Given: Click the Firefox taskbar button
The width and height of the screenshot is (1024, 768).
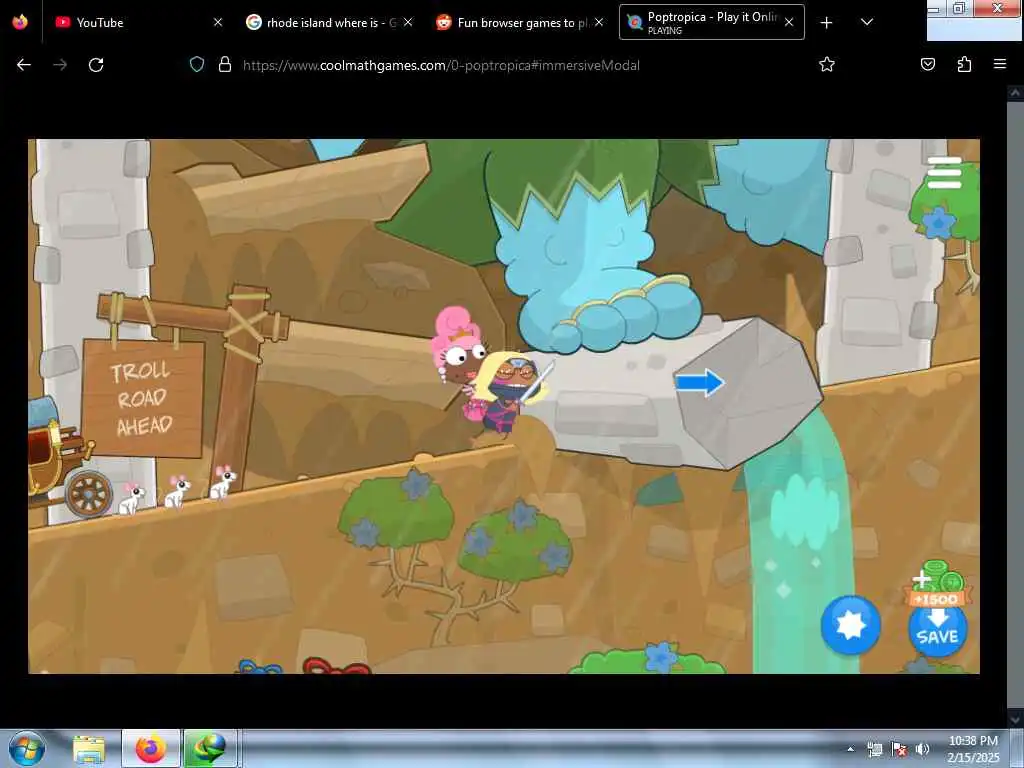Looking at the screenshot, I should [x=150, y=748].
